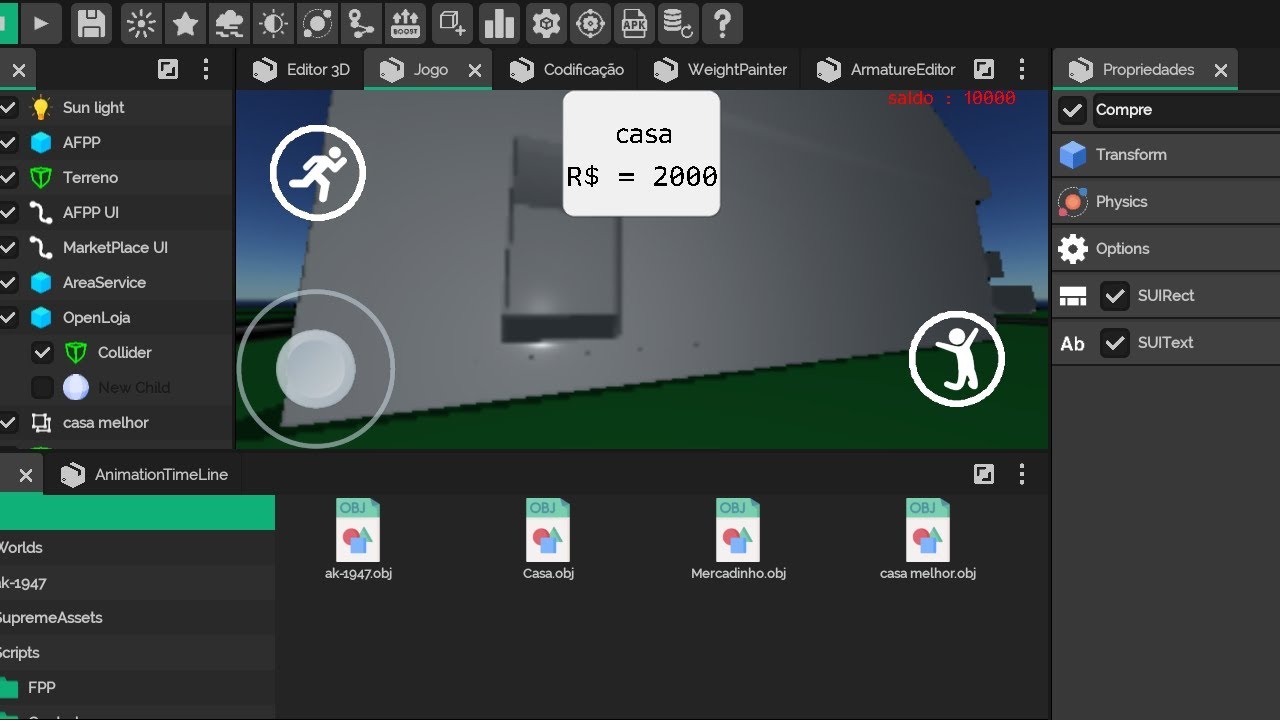This screenshot has height=720, width=1280.
Task: Save the project with the floppy disk icon
Action: pyautogui.click(x=92, y=22)
